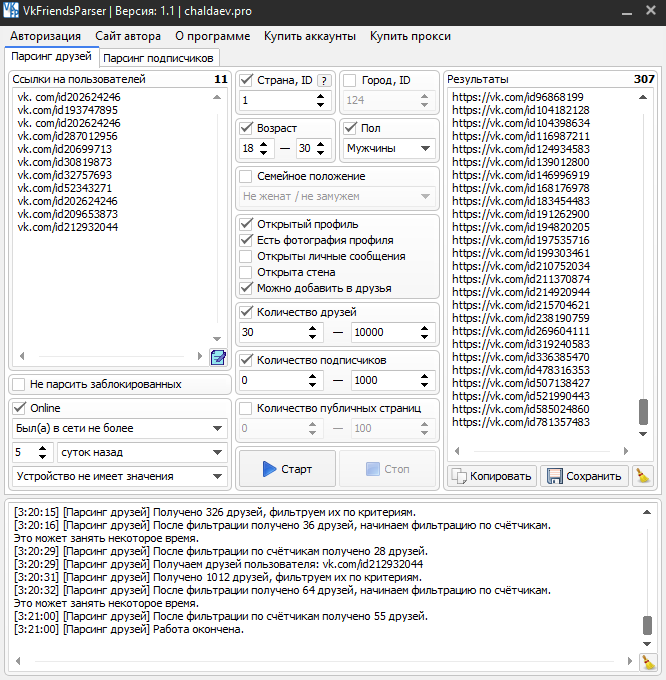Open Устройство не имеет значения dropdown
Screen dimensions: 666x680
coord(120,476)
